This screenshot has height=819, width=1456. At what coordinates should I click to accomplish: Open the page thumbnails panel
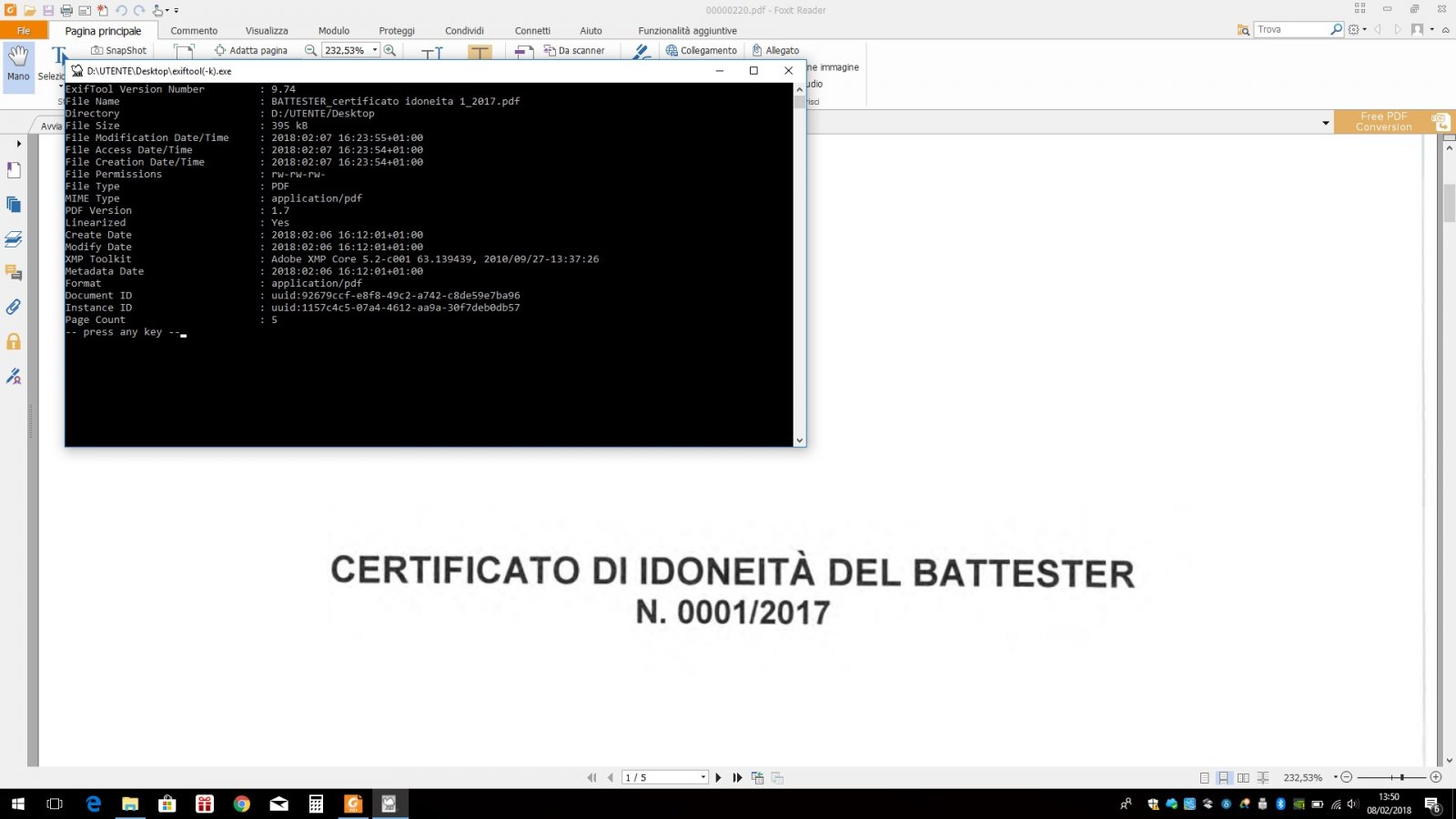[14, 205]
